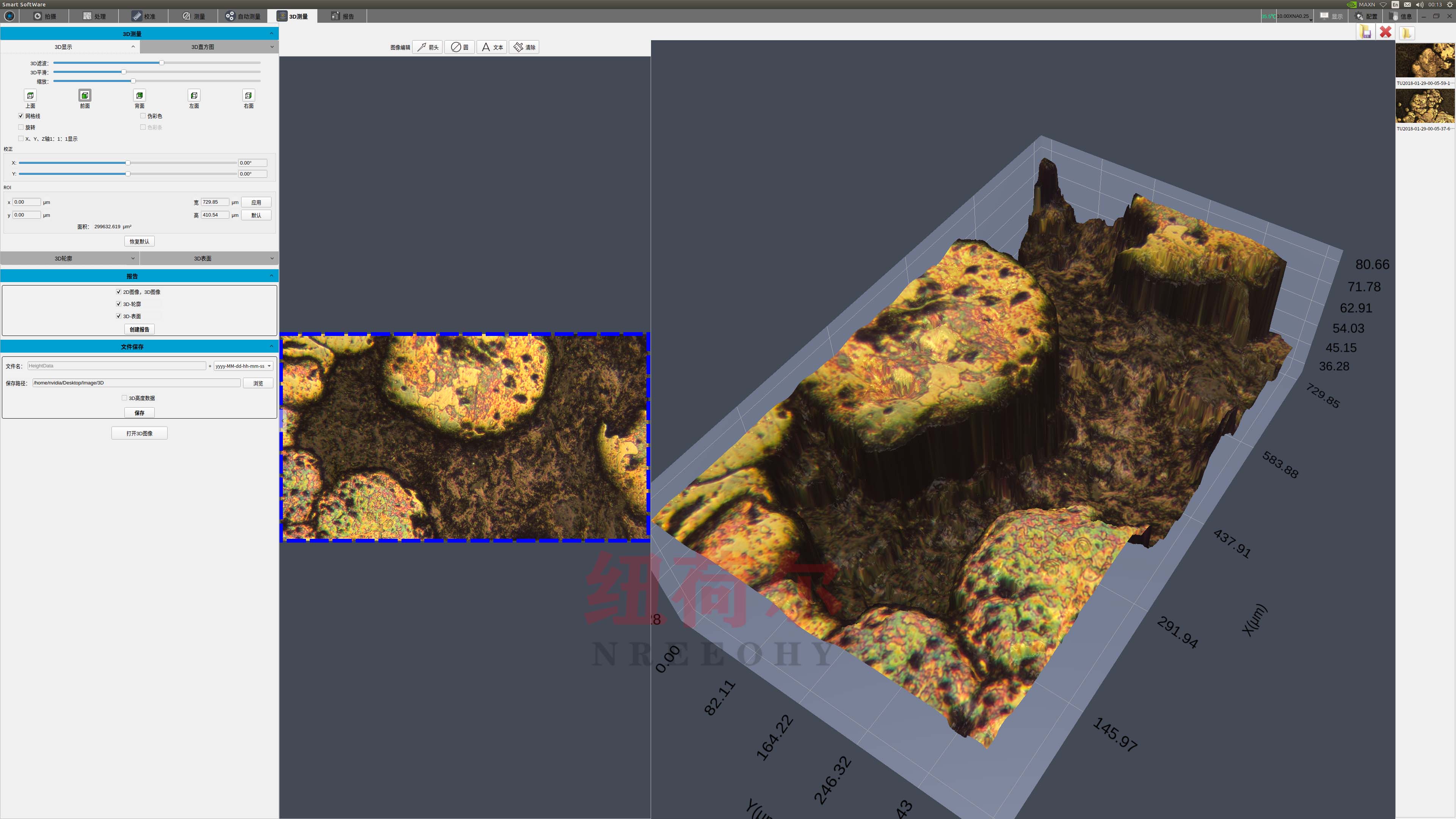This screenshot has width=1456, height=819.
Task: Choose the 圆 circle annotation tool
Action: pos(460,47)
